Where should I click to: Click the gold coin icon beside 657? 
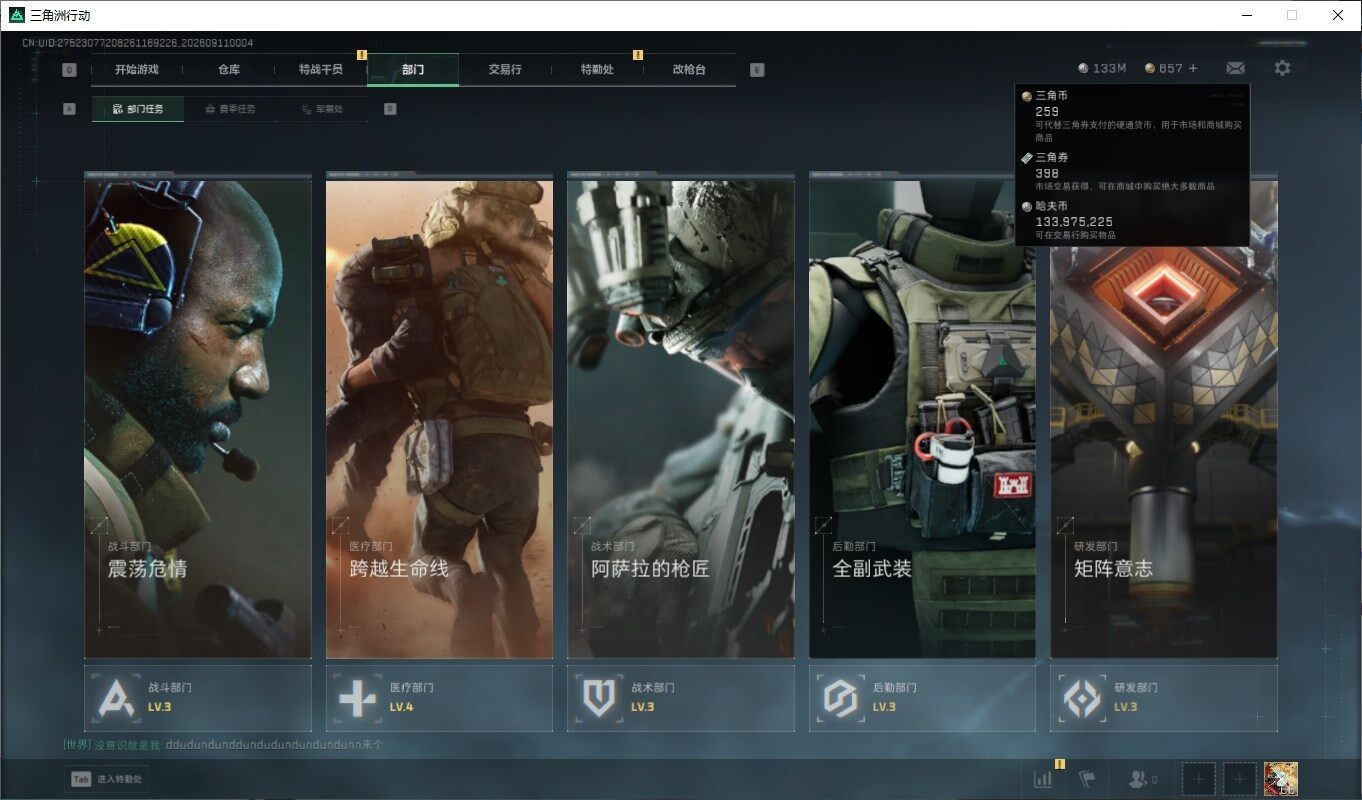[1150, 68]
